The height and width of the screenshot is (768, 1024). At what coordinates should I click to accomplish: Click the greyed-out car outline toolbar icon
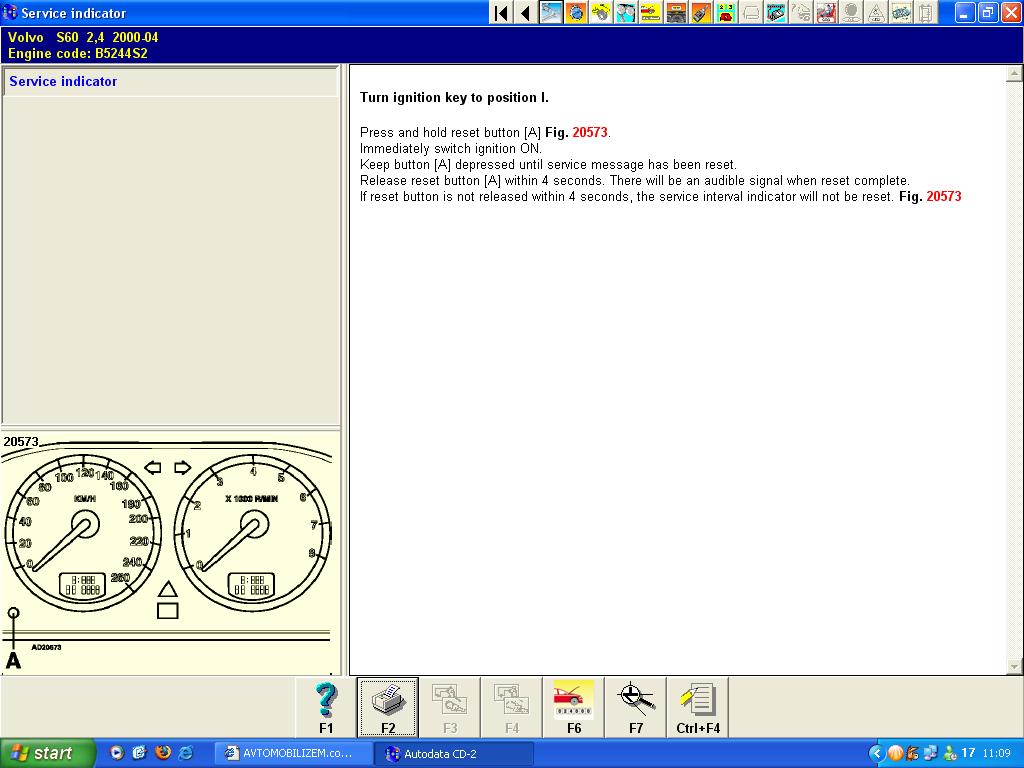click(x=751, y=12)
